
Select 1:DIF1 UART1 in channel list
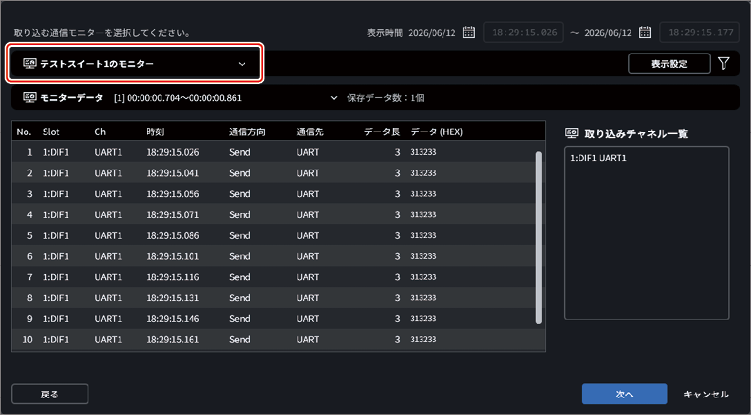598,158
